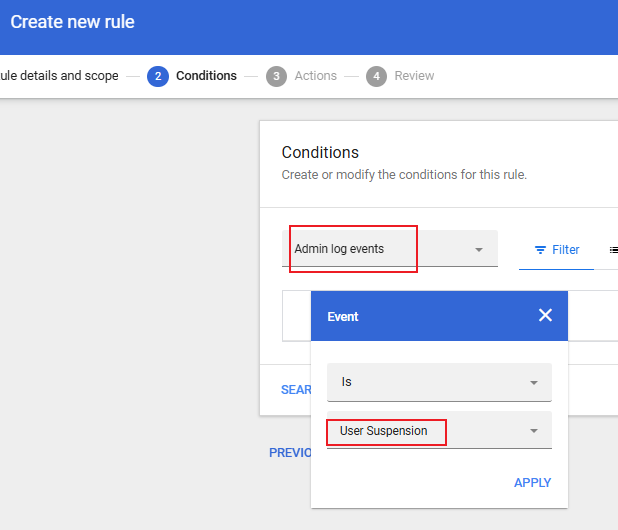Screen dimensions: 618x530
Task: Click the Filter funnel icon
Action: [x=540, y=250]
